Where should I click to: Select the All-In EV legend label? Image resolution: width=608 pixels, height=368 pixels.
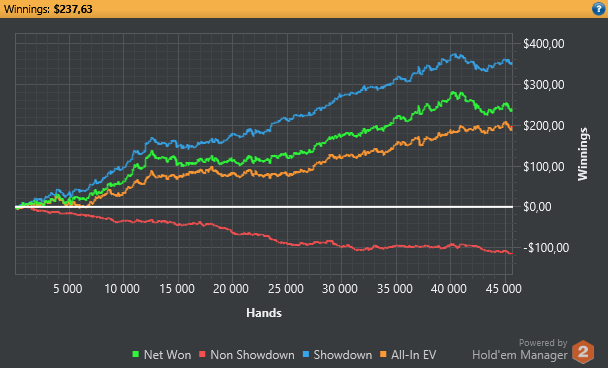pyautogui.click(x=414, y=354)
